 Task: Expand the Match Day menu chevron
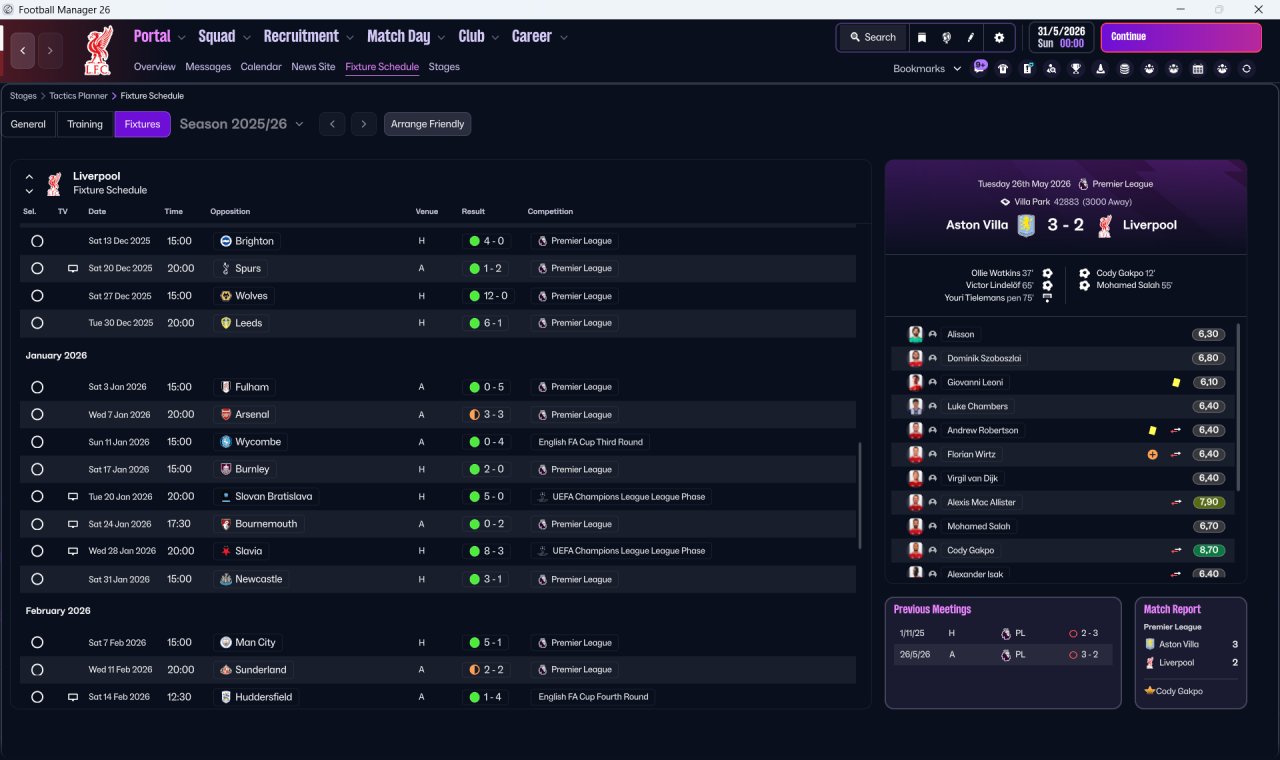pos(441,38)
